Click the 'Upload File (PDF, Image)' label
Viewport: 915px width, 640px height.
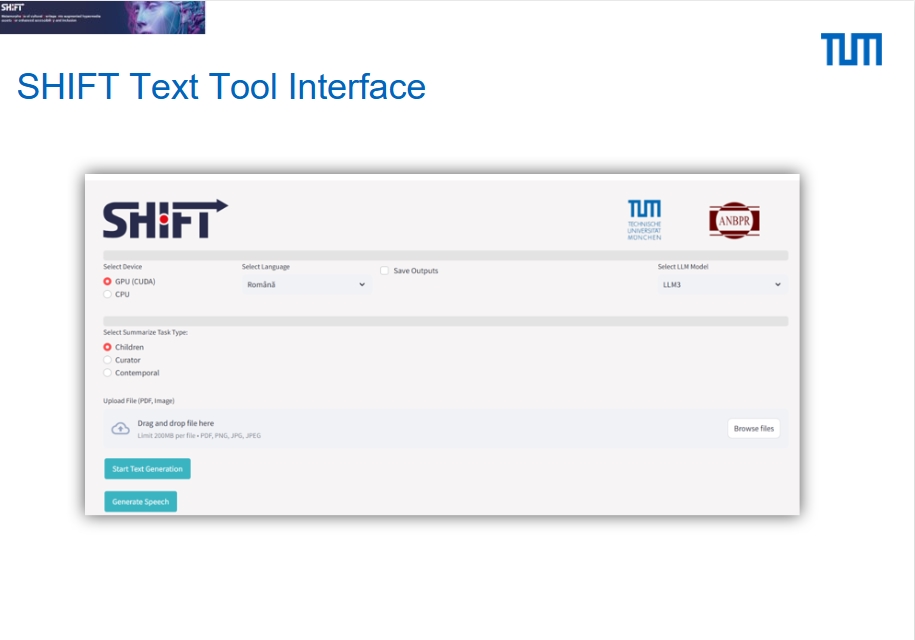click(139, 401)
